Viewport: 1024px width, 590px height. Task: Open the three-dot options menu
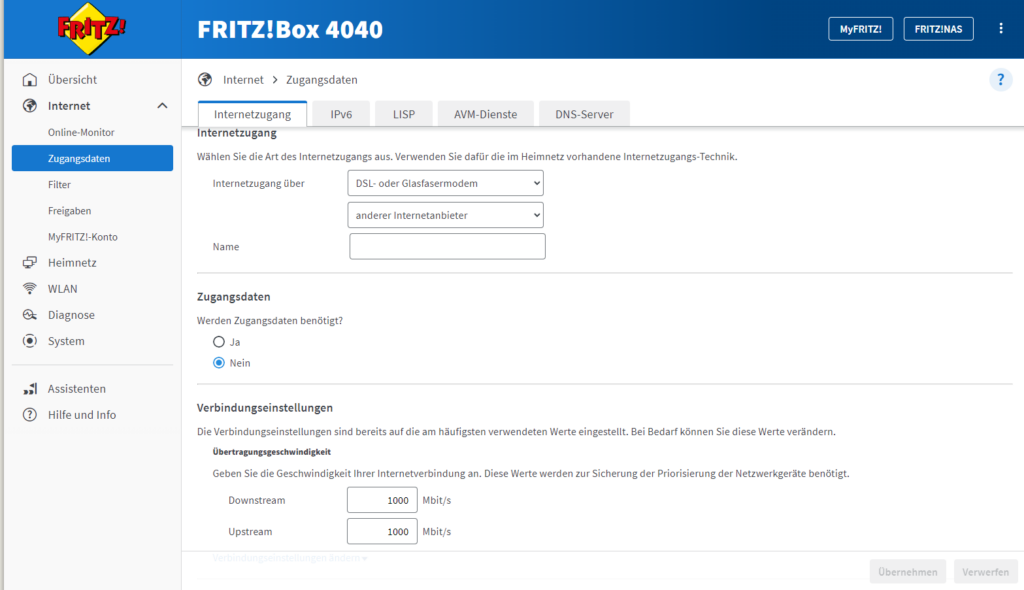click(x=1000, y=29)
